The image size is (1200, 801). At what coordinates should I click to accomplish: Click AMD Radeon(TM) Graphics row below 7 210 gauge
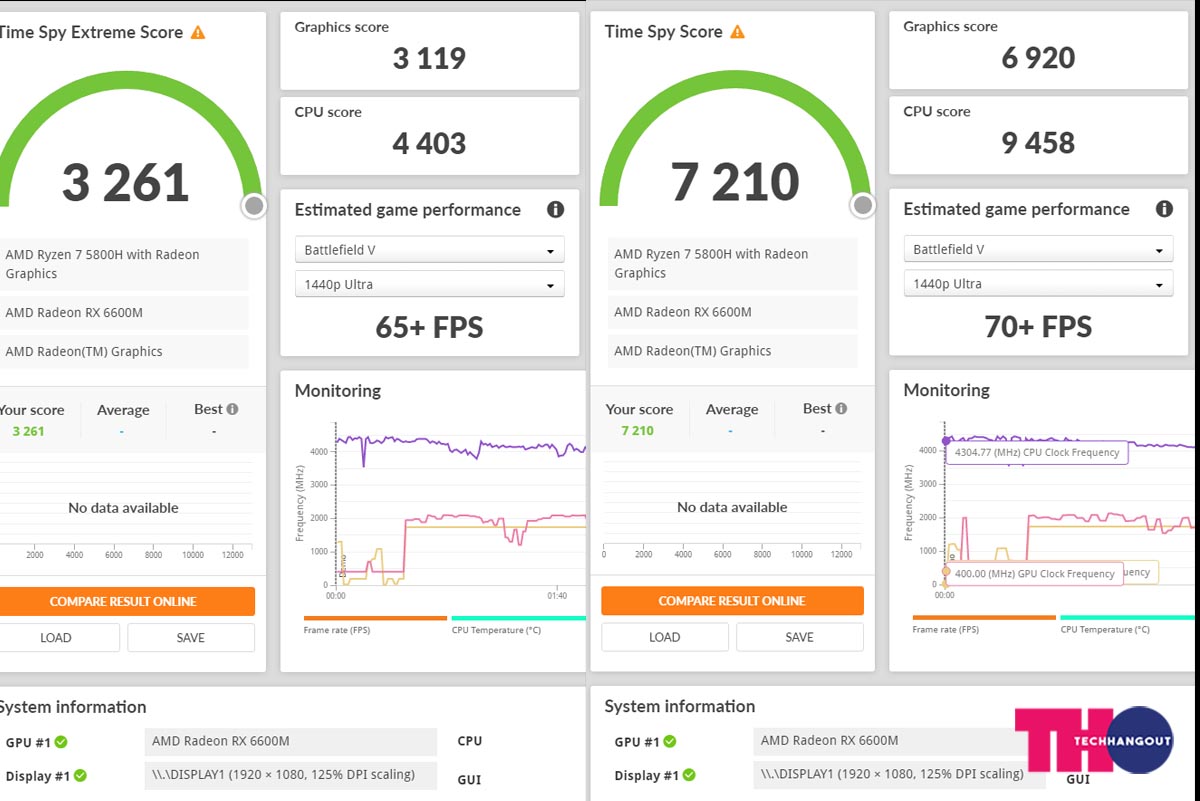pos(732,351)
